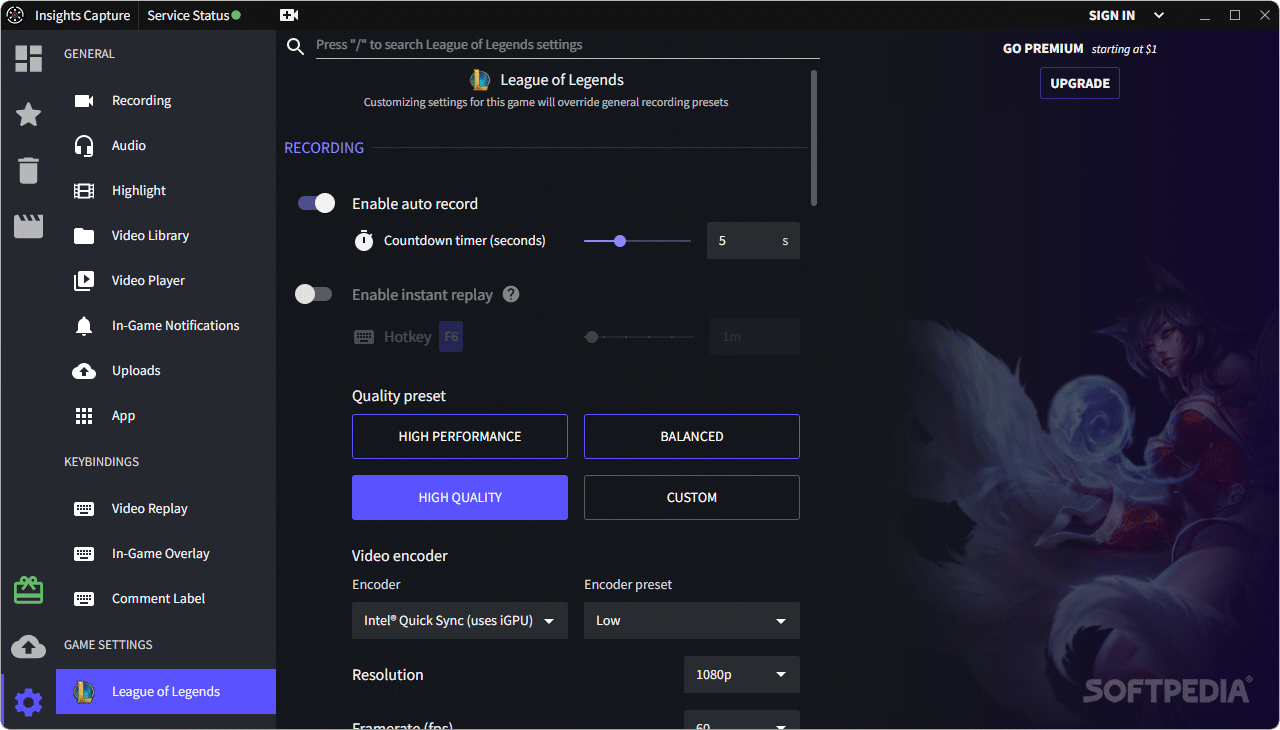The height and width of the screenshot is (730, 1280).
Task: Open In-Game Notifications settings
Action: [x=166, y=326]
